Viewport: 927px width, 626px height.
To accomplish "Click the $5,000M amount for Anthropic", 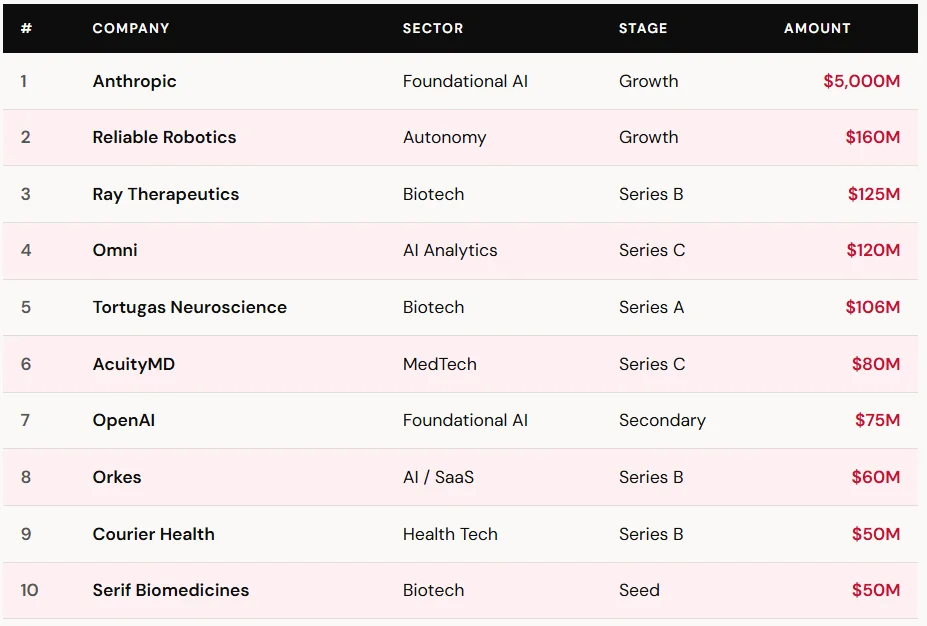I will [861, 81].
